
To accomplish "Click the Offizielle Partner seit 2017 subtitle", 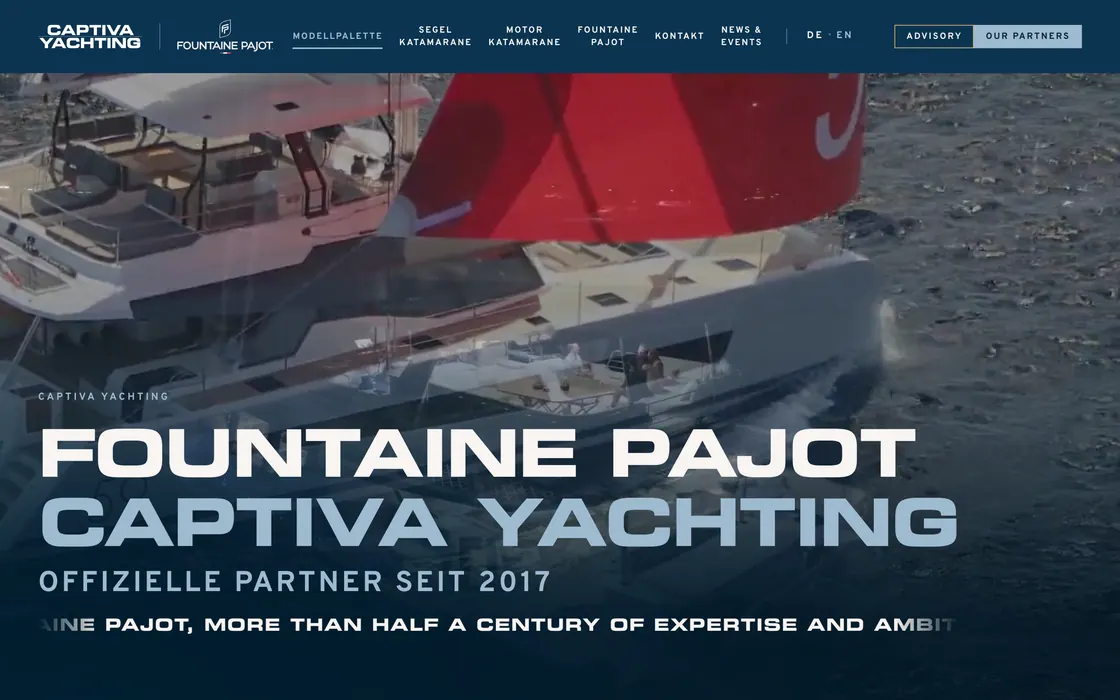I will (x=295, y=581).
